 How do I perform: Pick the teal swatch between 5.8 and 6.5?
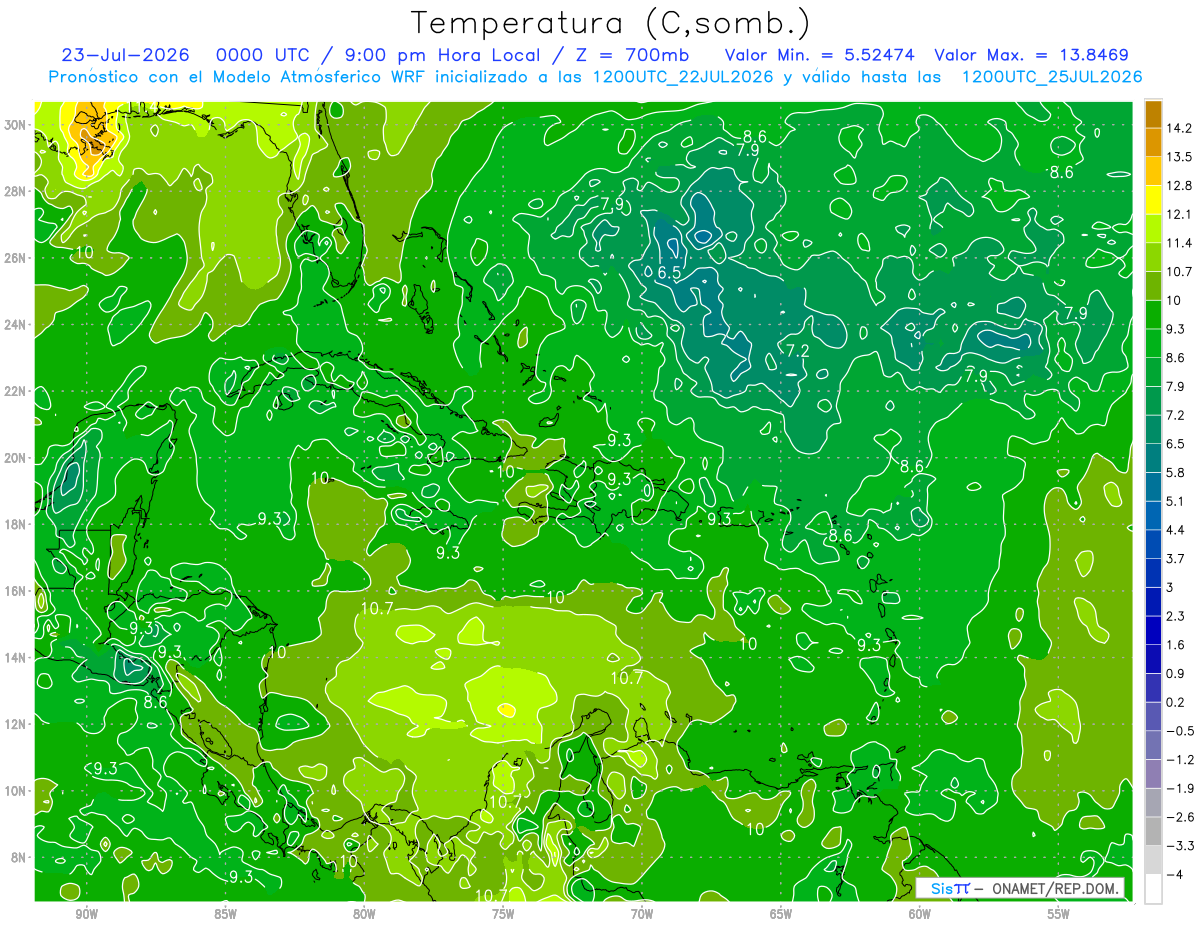(x=1152, y=458)
